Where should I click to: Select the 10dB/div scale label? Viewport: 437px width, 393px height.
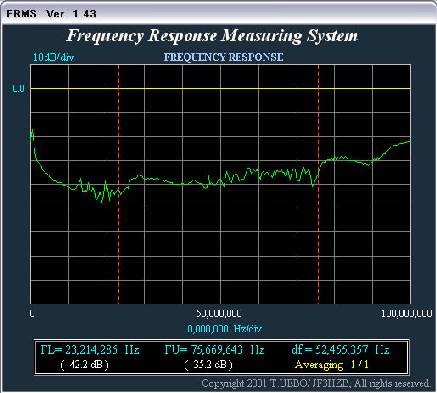tap(53, 57)
